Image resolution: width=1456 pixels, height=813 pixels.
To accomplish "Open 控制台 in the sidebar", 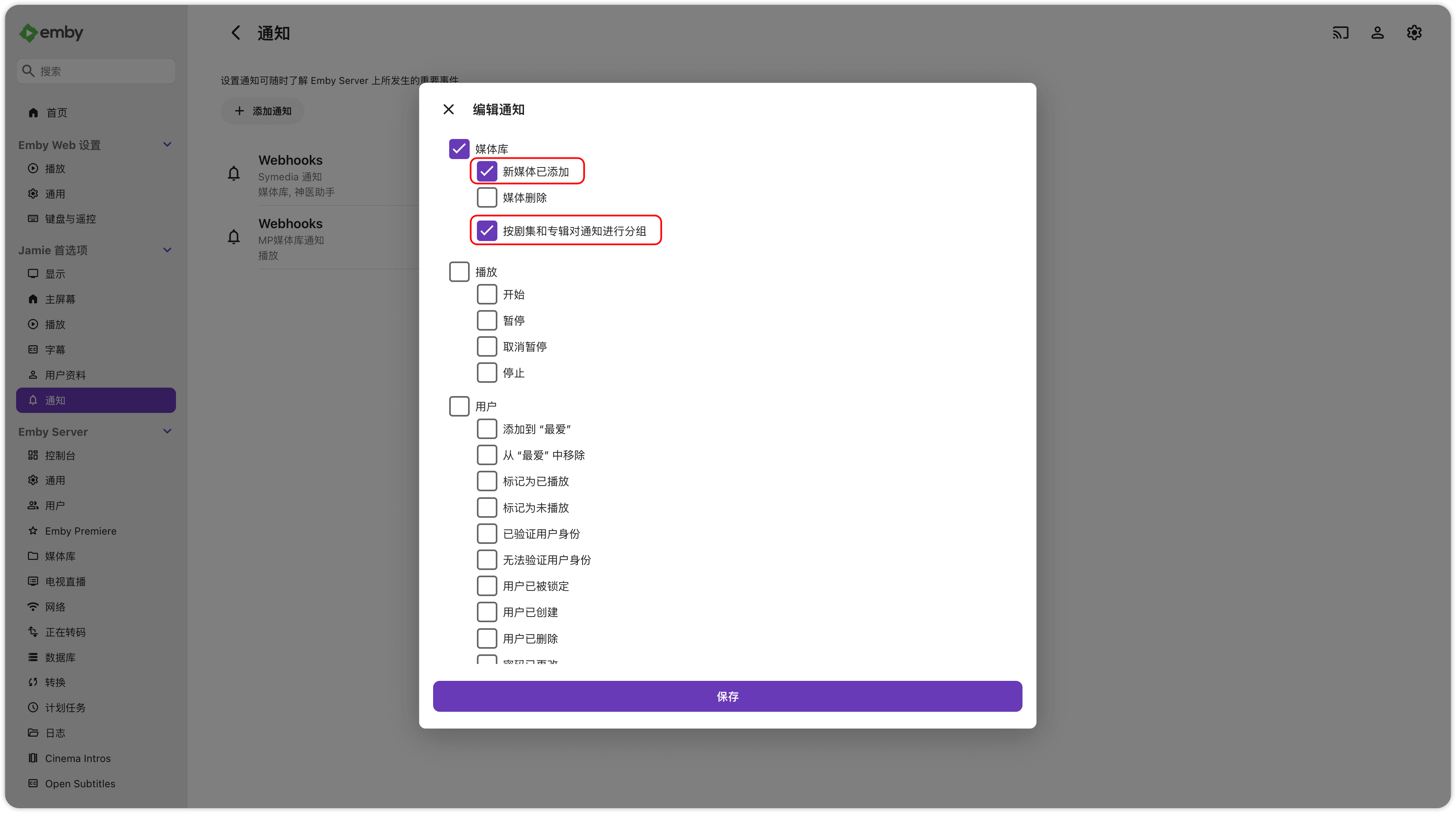I will point(60,456).
